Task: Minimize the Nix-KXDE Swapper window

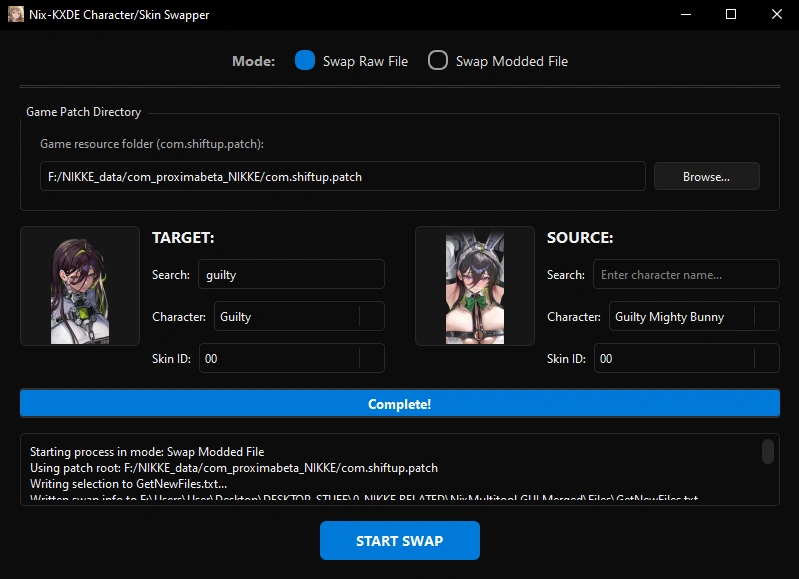Action: pos(686,14)
